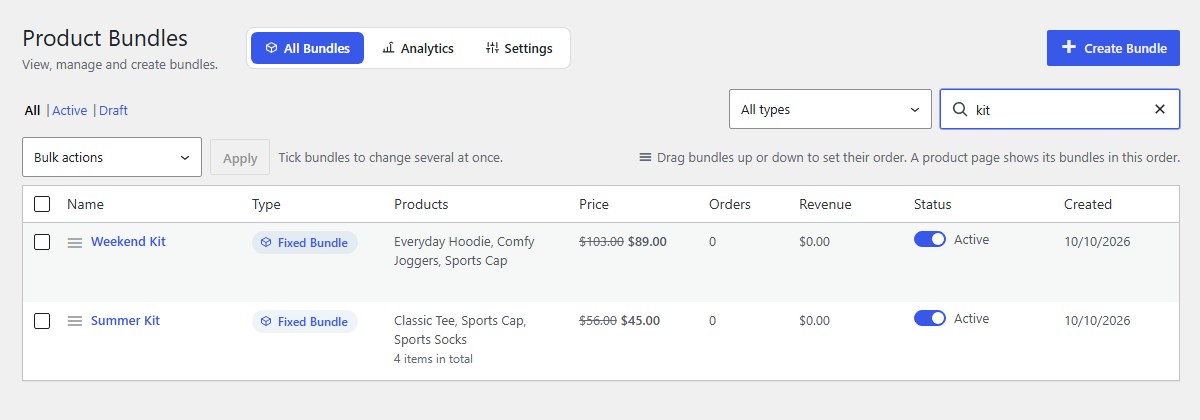The height and width of the screenshot is (420, 1200).
Task: Switch to the All Bundles tab
Action: pyautogui.click(x=308, y=48)
